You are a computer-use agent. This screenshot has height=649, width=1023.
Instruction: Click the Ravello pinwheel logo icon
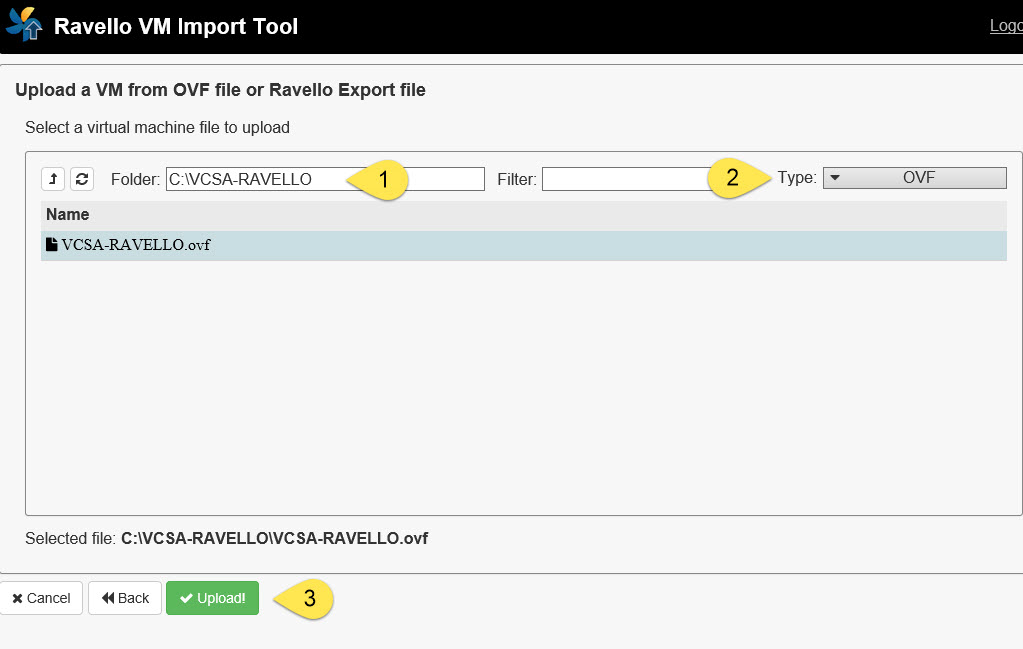pos(25,24)
